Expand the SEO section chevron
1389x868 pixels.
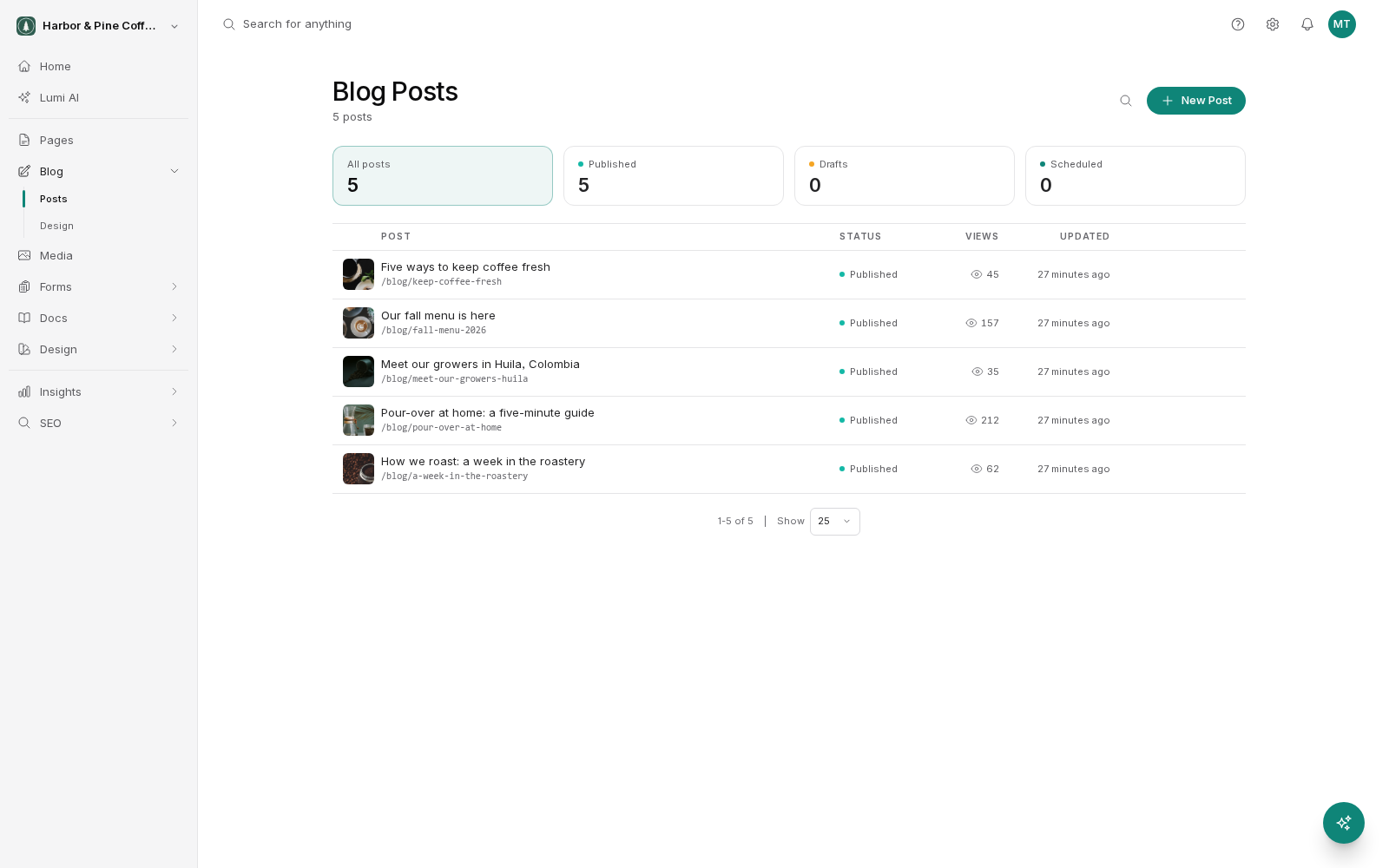pos(174,423)
